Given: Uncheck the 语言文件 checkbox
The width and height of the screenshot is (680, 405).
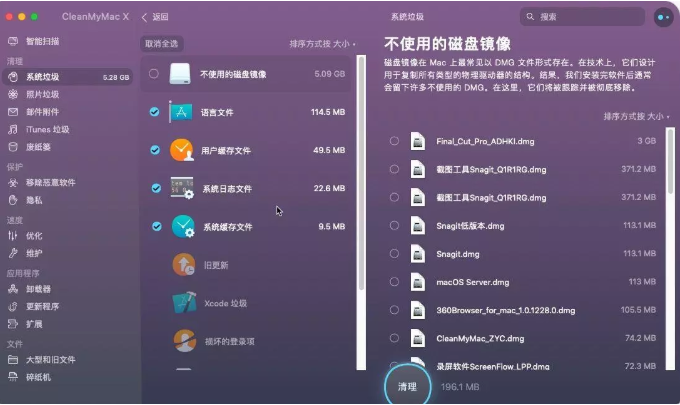Looking at the screenshot, I should point(154,112).
